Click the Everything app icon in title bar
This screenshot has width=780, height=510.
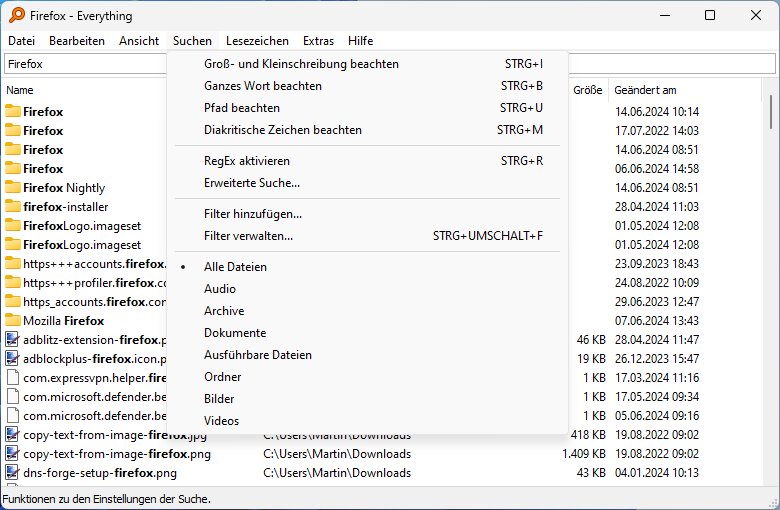tap(13, 16)
